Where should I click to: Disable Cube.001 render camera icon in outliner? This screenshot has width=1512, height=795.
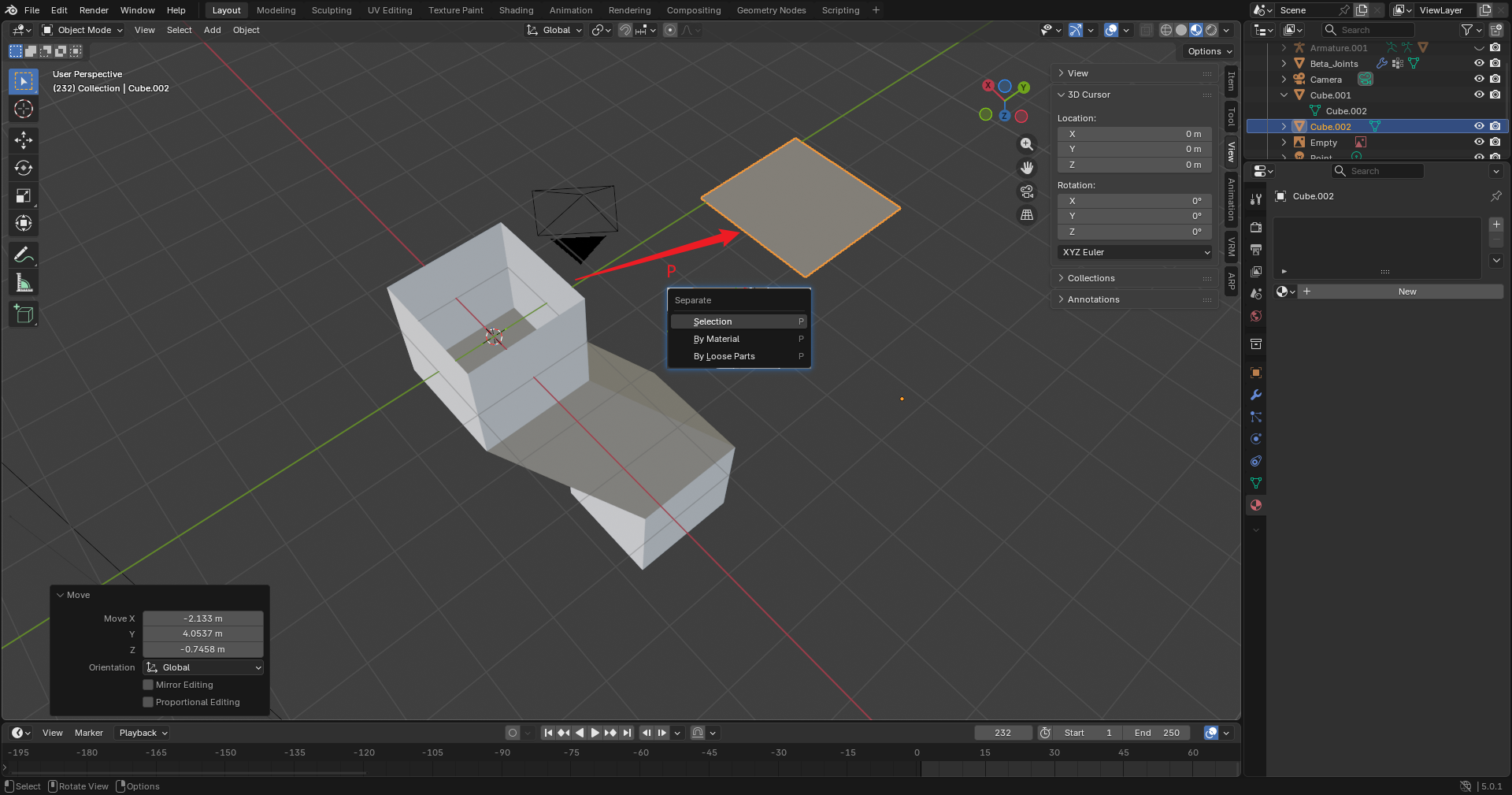(x=1495, y=95)
